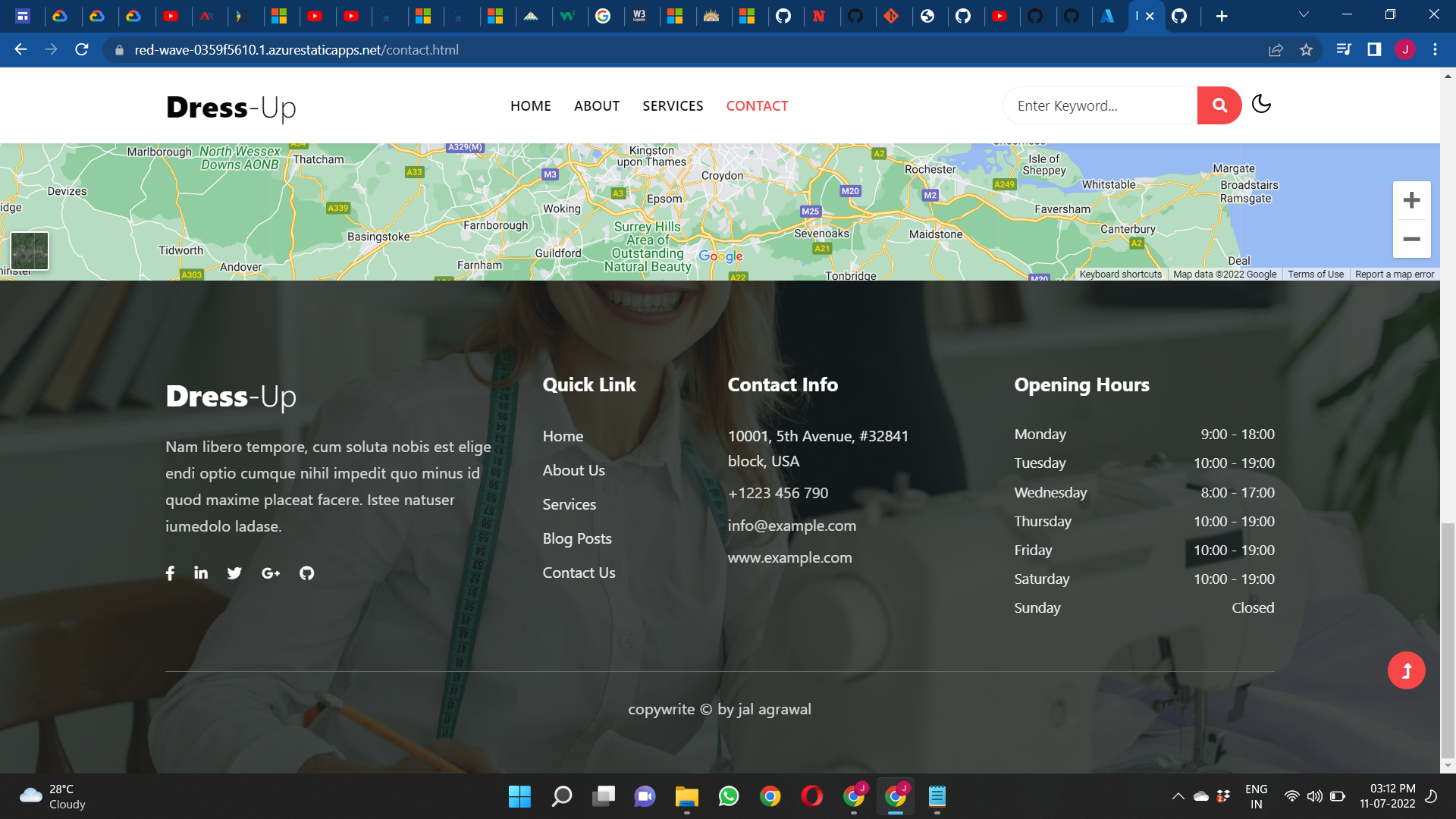This screenshot has width=1456, height=819.
Task: Open the SERVICES nav menu item
Action: tap(673, 106)
